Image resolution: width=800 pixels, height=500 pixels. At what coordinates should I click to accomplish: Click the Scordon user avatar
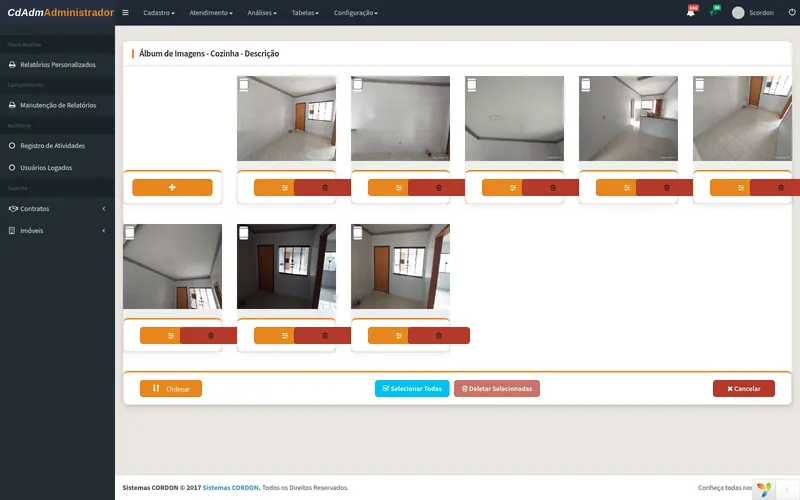[738, 13]
